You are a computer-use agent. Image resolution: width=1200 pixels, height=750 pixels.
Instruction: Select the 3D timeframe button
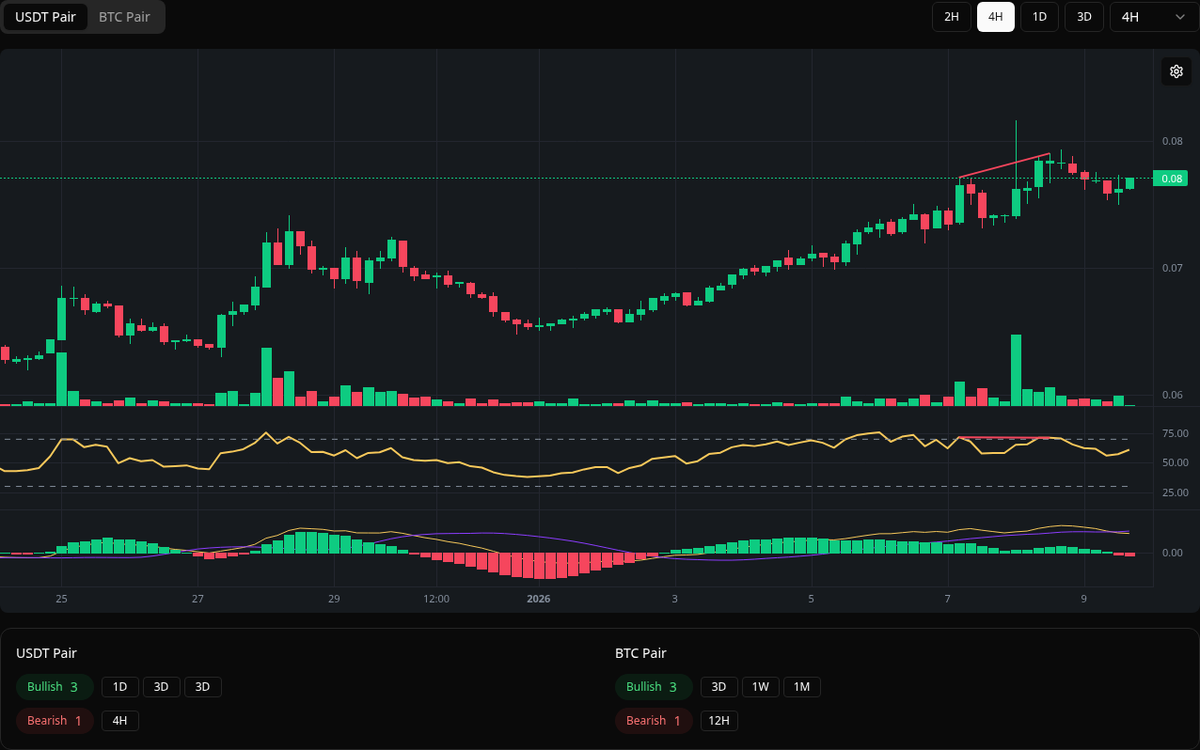[x=1083, y=17]
